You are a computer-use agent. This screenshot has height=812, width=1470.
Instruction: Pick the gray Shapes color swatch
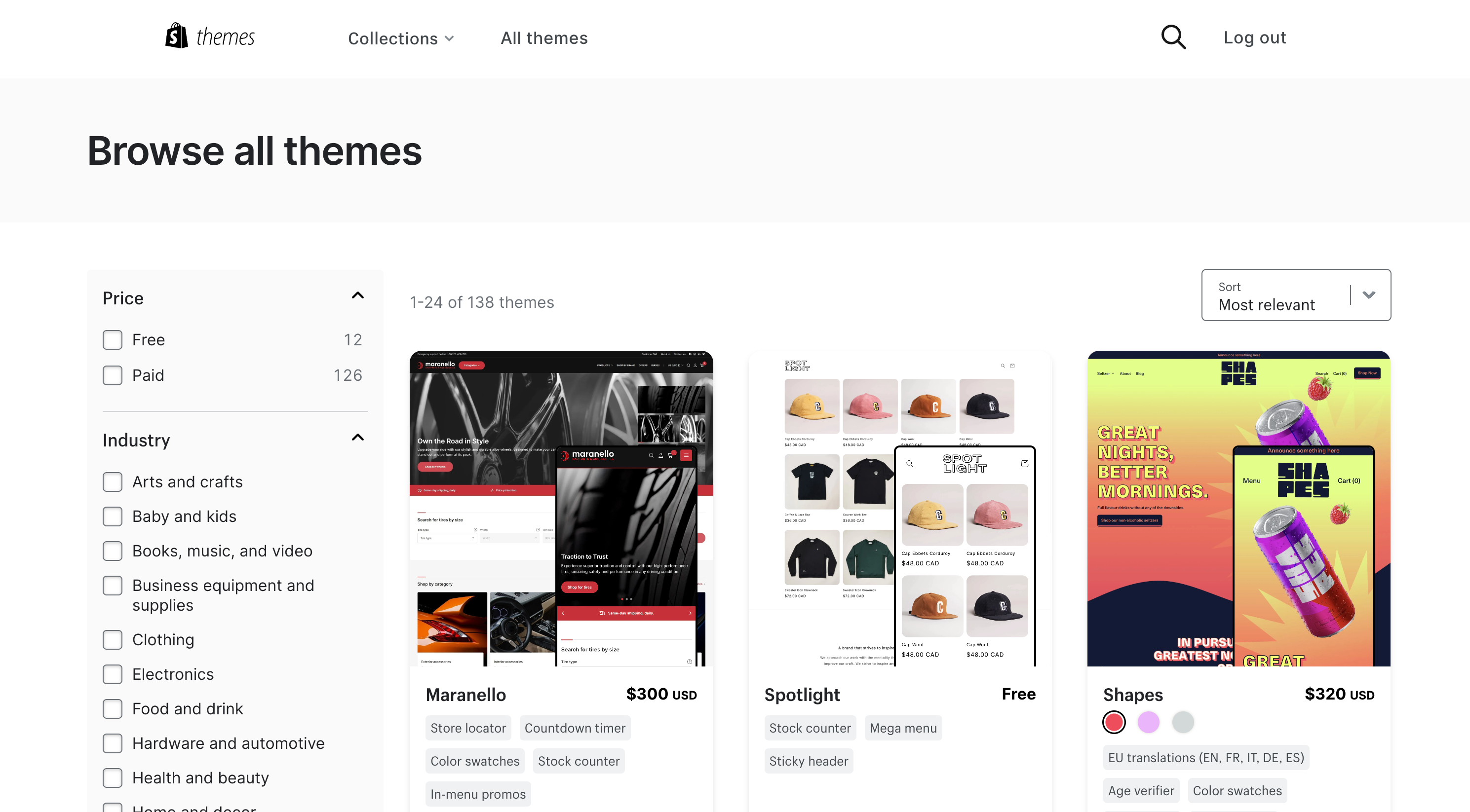point(1183,722)
